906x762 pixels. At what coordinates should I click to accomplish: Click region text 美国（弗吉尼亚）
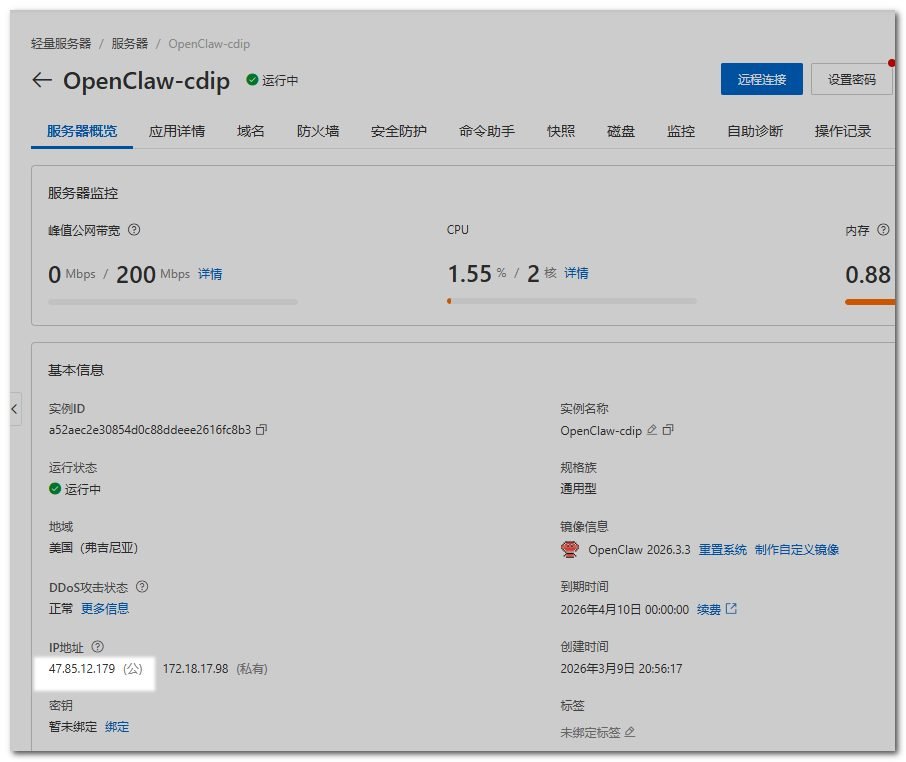pos(94,548)
